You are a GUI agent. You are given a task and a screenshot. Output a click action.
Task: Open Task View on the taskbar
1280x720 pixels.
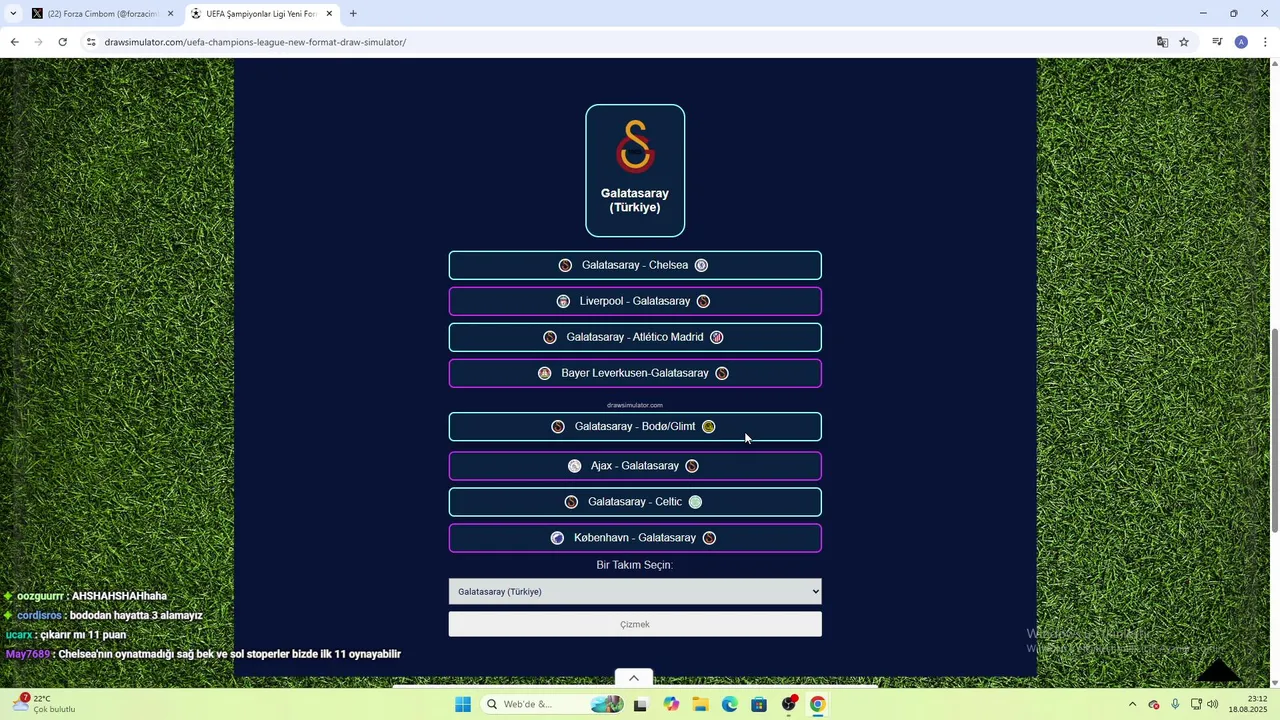pyautogui.click(x=640, y=704)
